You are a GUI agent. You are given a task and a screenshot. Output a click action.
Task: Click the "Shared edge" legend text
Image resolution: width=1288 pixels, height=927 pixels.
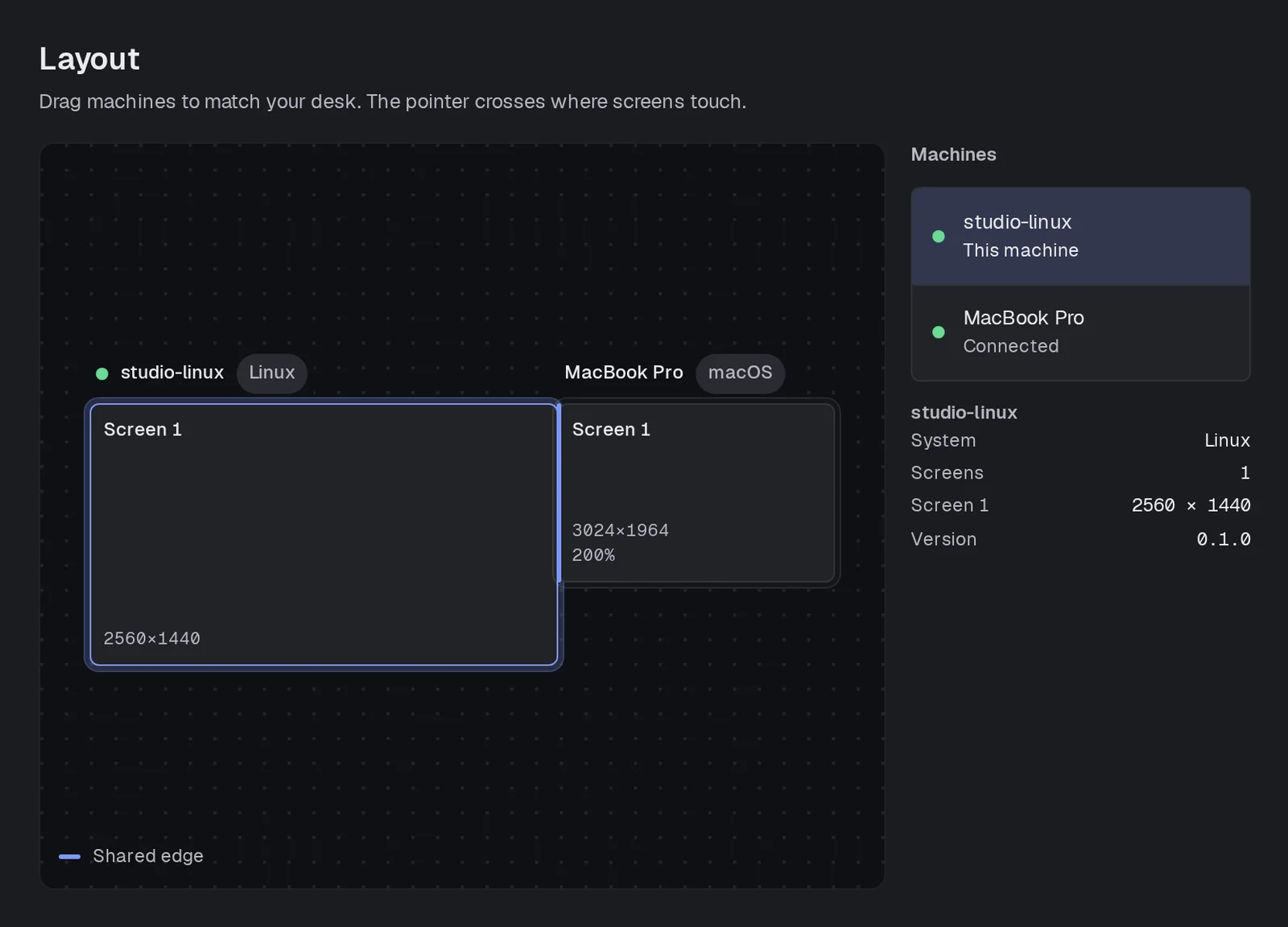[148, 856]
